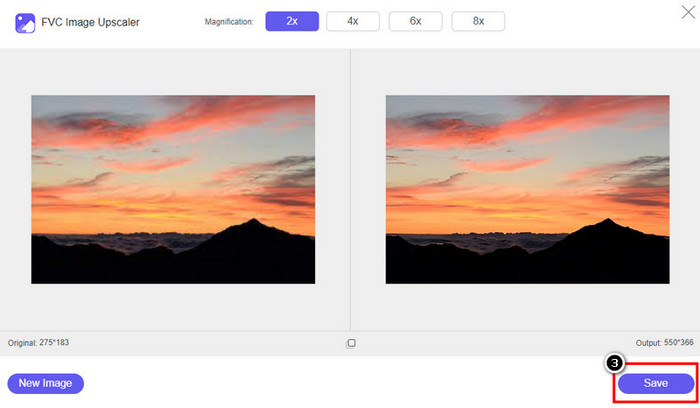Click the 'Magnification:' label
Viewport: 700px width, 408px height.
click(229, 21)
